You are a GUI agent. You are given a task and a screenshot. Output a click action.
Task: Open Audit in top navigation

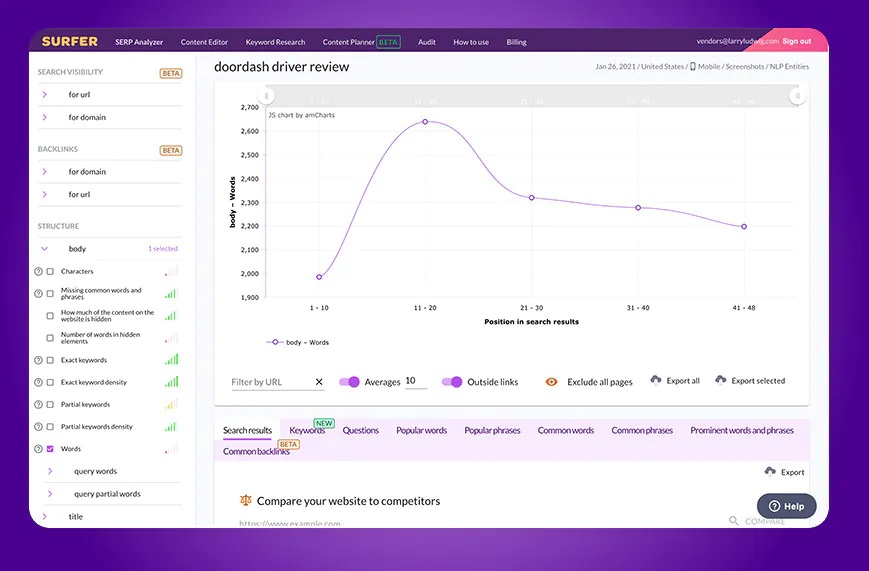[427, 42]
